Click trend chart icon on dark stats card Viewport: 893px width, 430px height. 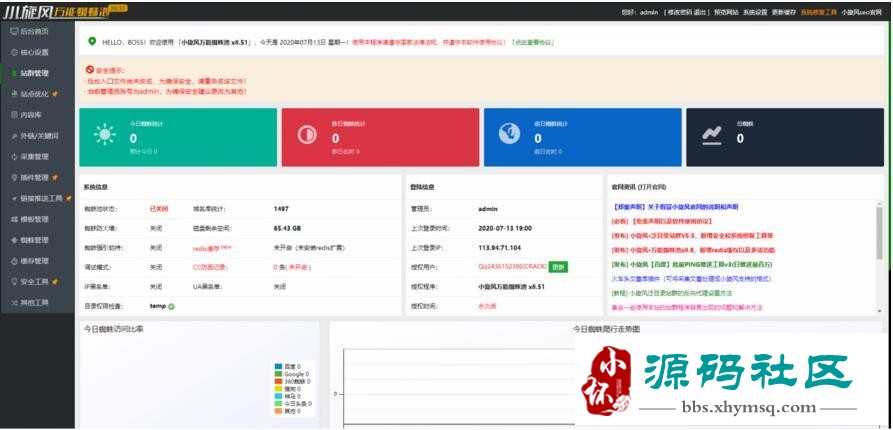[712, 136]
